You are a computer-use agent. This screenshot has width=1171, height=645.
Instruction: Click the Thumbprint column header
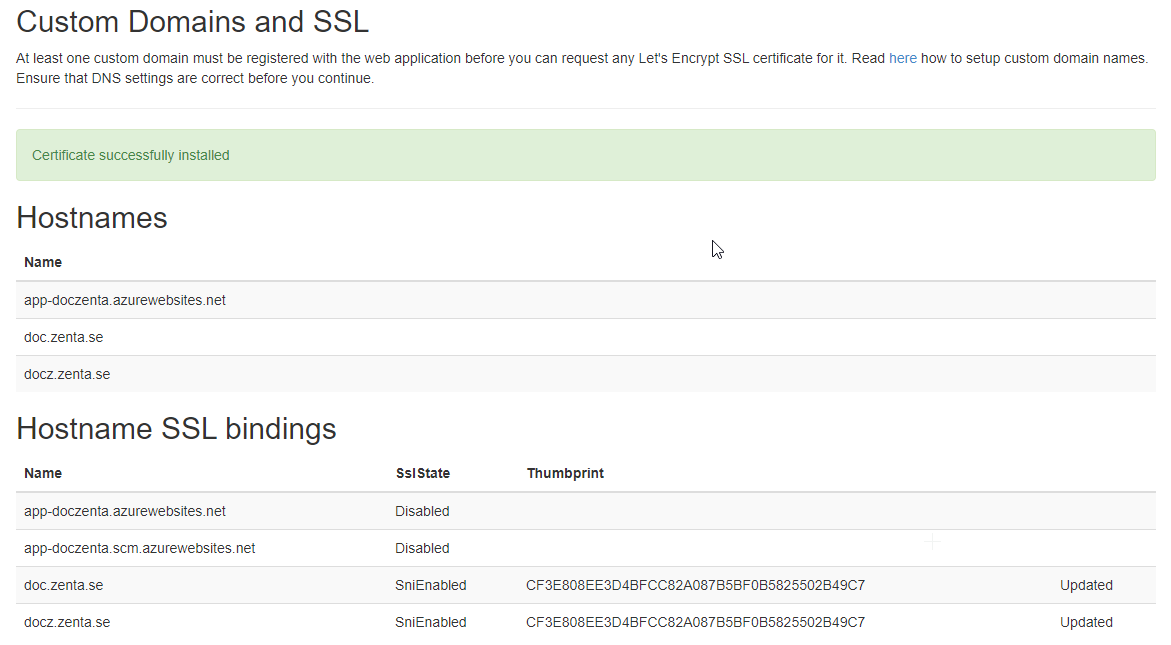(x=565, y=473)
